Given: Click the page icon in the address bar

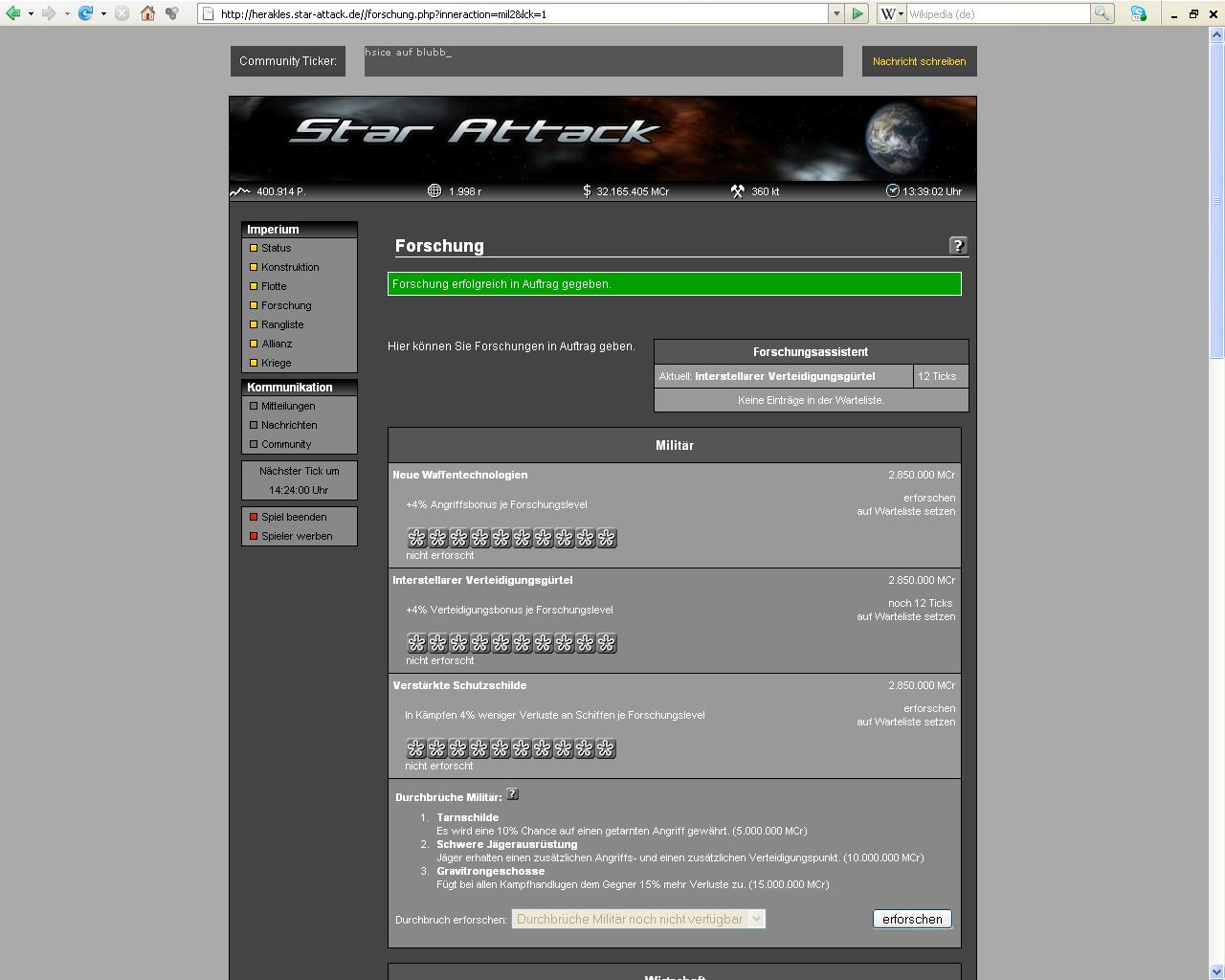Looking at the screenshot, I should 209,13.
